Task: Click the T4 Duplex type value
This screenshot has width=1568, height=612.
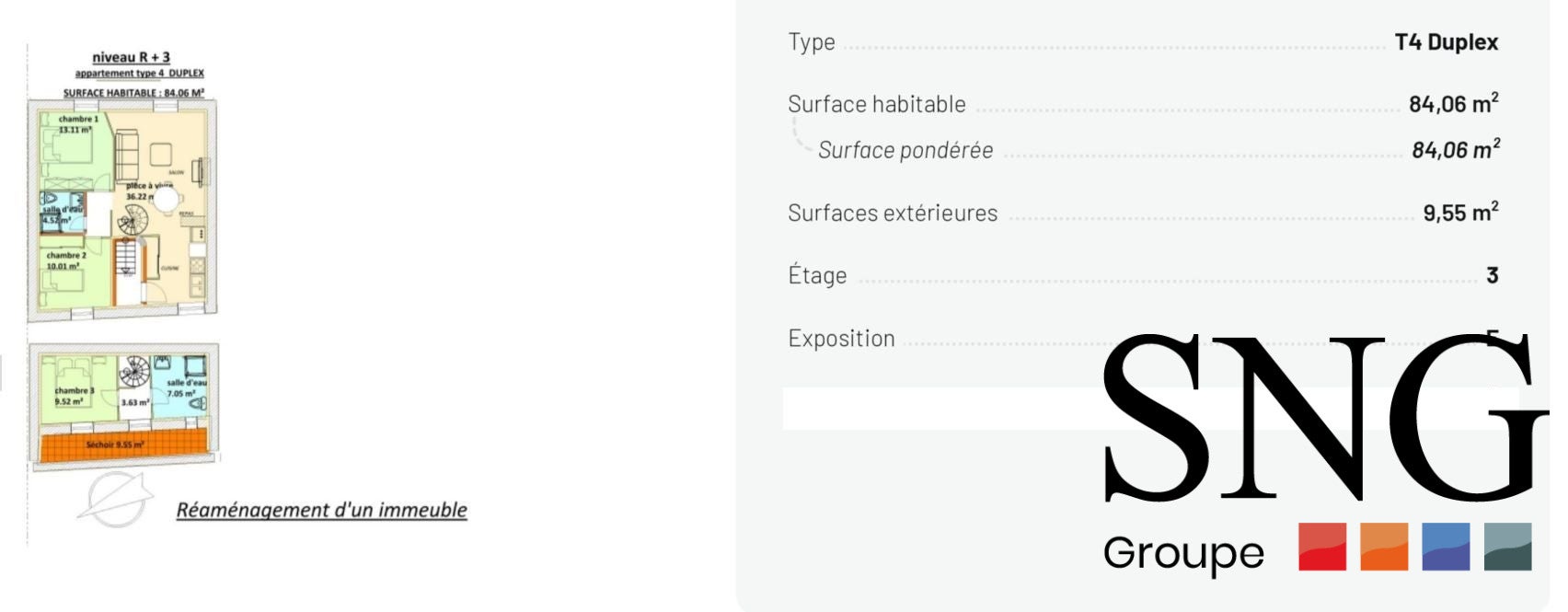Action: (1446, 42)
